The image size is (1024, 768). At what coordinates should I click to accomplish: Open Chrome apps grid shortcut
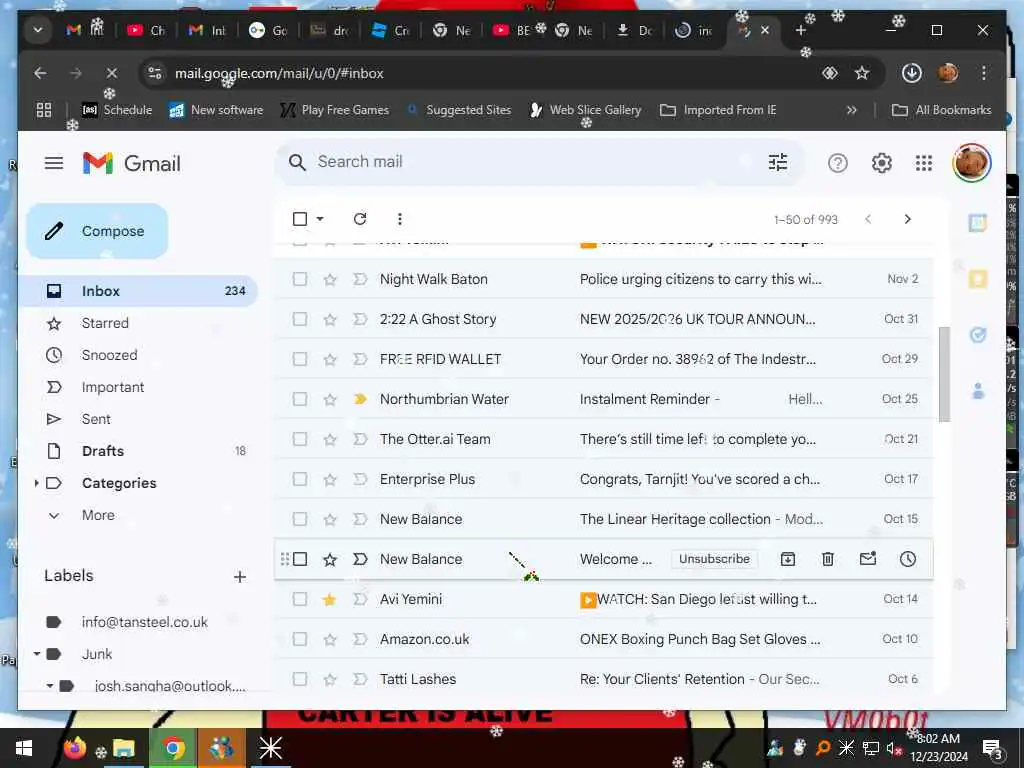44,110
